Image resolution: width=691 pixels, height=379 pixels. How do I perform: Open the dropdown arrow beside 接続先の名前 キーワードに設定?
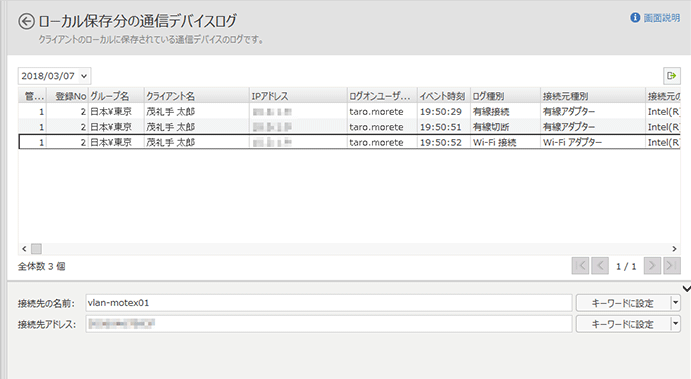click(675, 303)
